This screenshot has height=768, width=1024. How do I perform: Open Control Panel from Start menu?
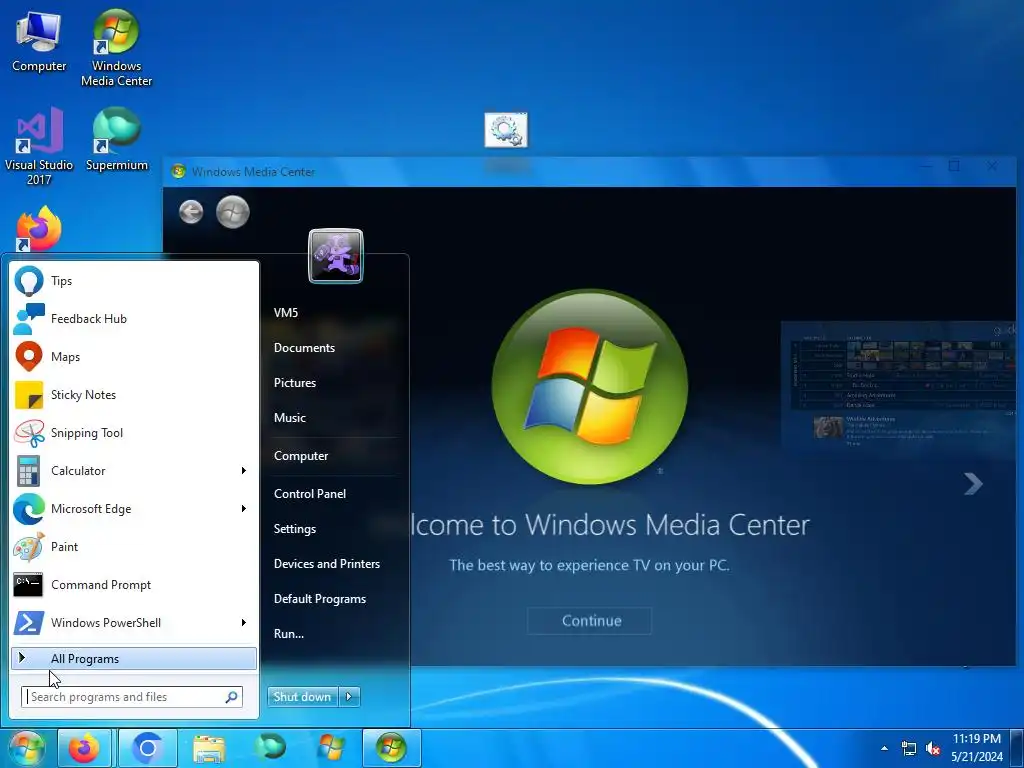pyautogui.click(x=310, y=494)
